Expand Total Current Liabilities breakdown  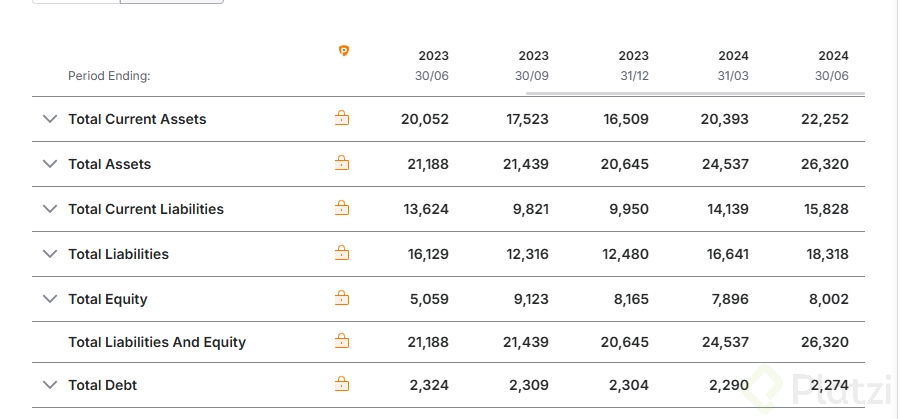pyautogui.click(x=50, y=209)
